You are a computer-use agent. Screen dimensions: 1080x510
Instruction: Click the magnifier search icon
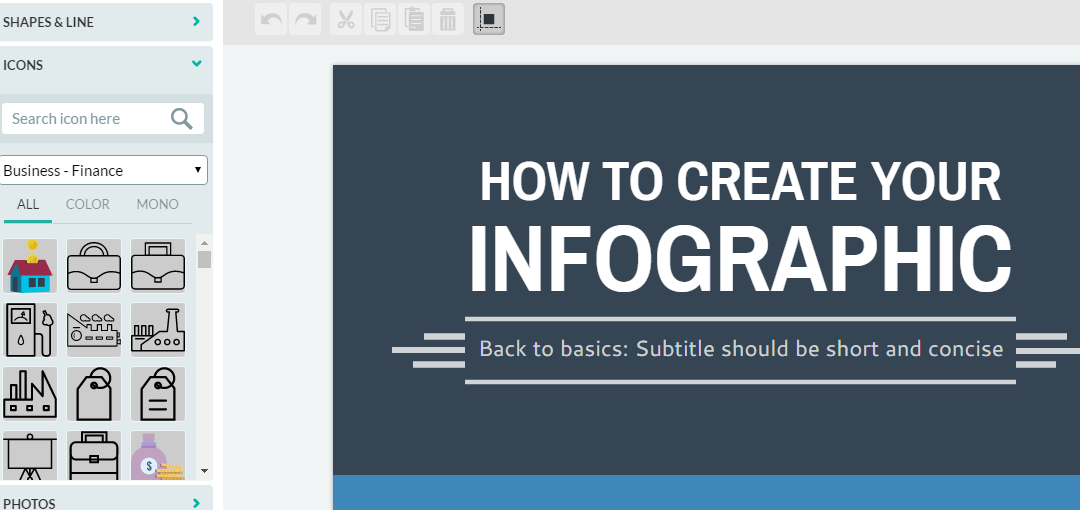point(182,119)
